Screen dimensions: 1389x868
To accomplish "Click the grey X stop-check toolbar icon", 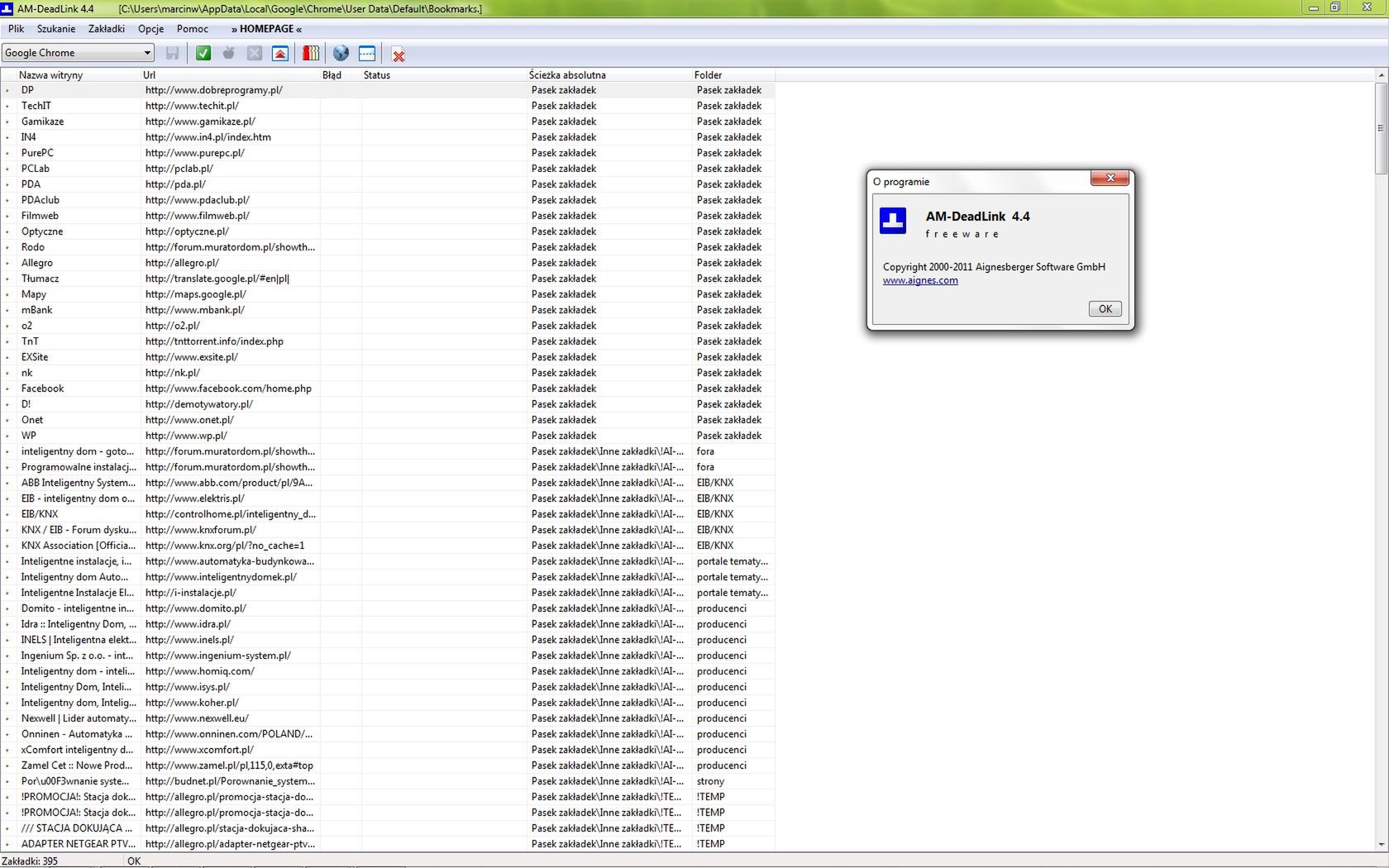I will pyautogui.click(x=255, y=53).
